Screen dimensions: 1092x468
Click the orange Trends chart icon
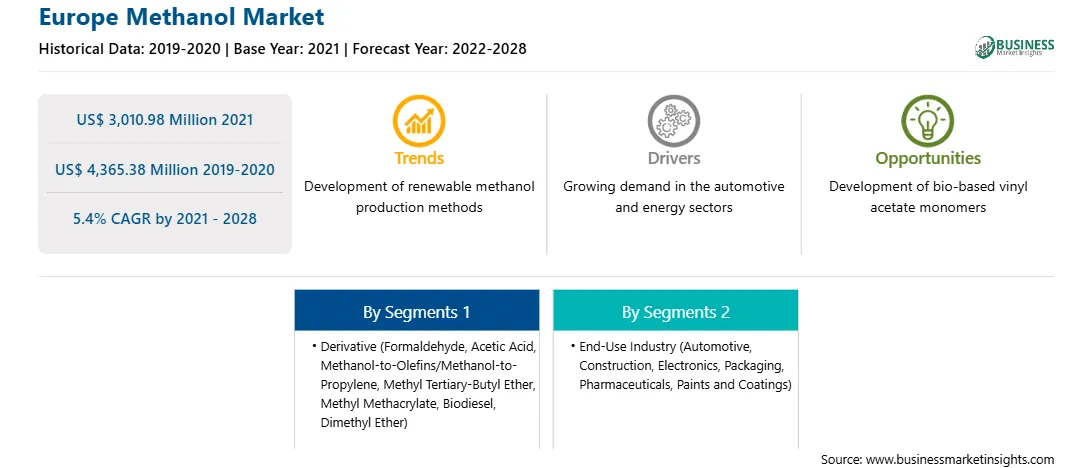[x=419, y=120]
